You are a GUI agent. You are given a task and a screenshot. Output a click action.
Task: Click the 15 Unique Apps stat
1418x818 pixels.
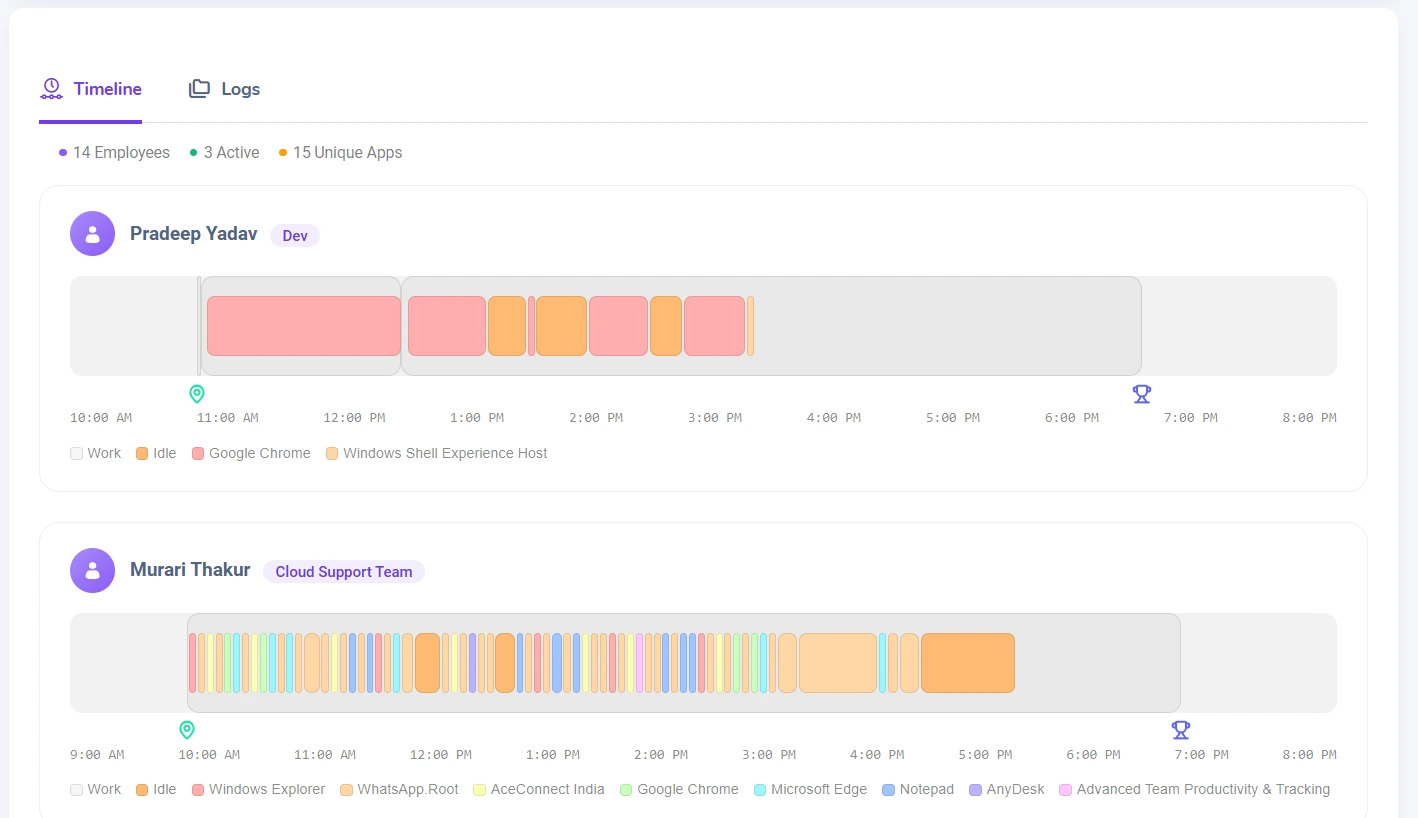[x=340, y=153]
